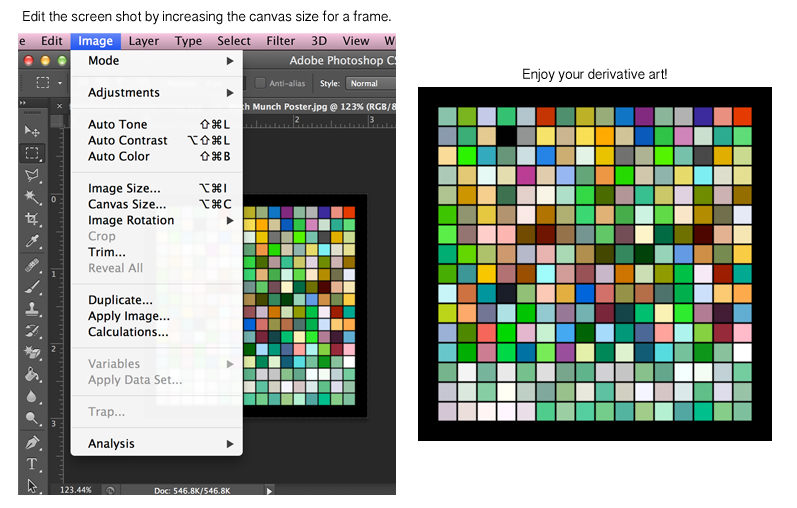This screenshot has width=797, height=508.
Task: Choose Canvas Size from the Image menu
Action: tap(127, 204)
